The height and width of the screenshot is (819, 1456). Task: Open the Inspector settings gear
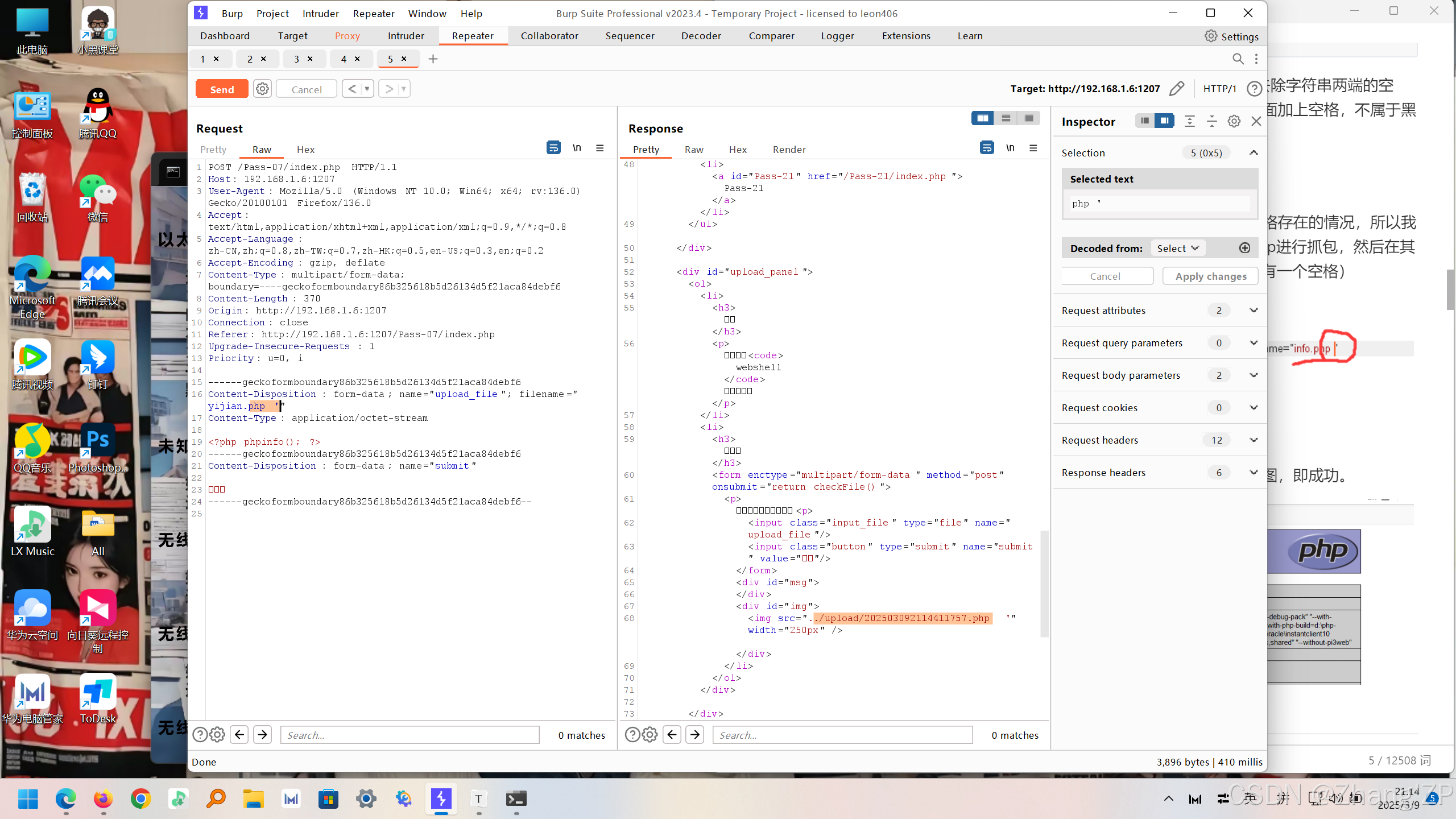click(1234, 121)
